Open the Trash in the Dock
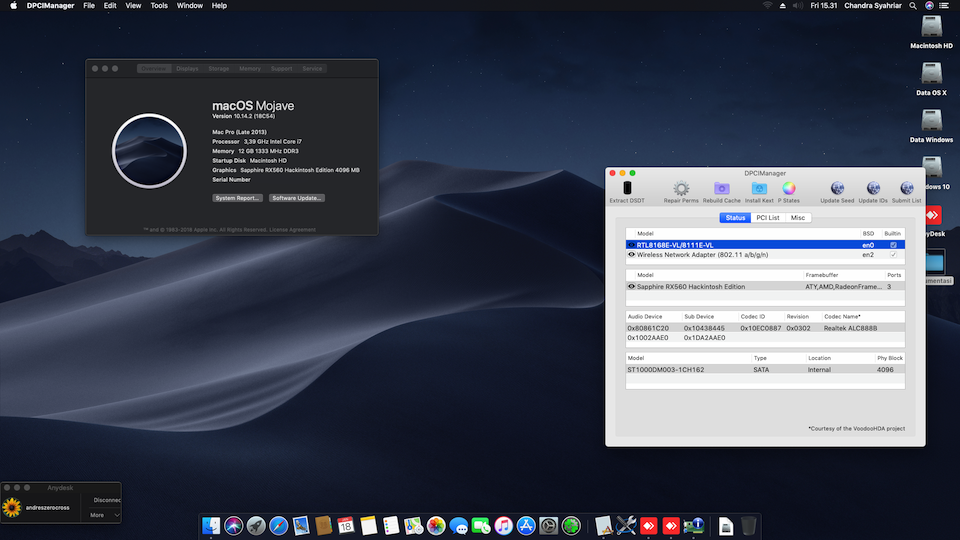 [x=748, y=525]
